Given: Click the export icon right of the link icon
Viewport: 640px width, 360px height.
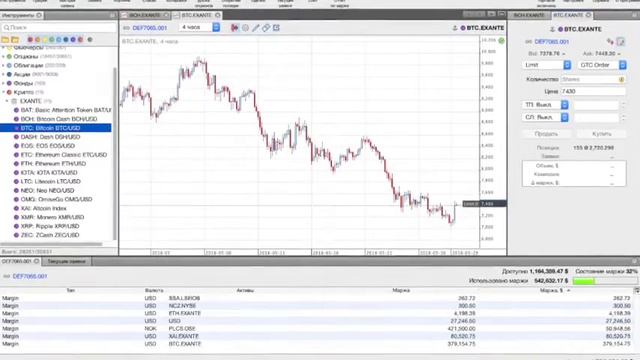Looking at the screenshot, I should [x=276, y=28].
